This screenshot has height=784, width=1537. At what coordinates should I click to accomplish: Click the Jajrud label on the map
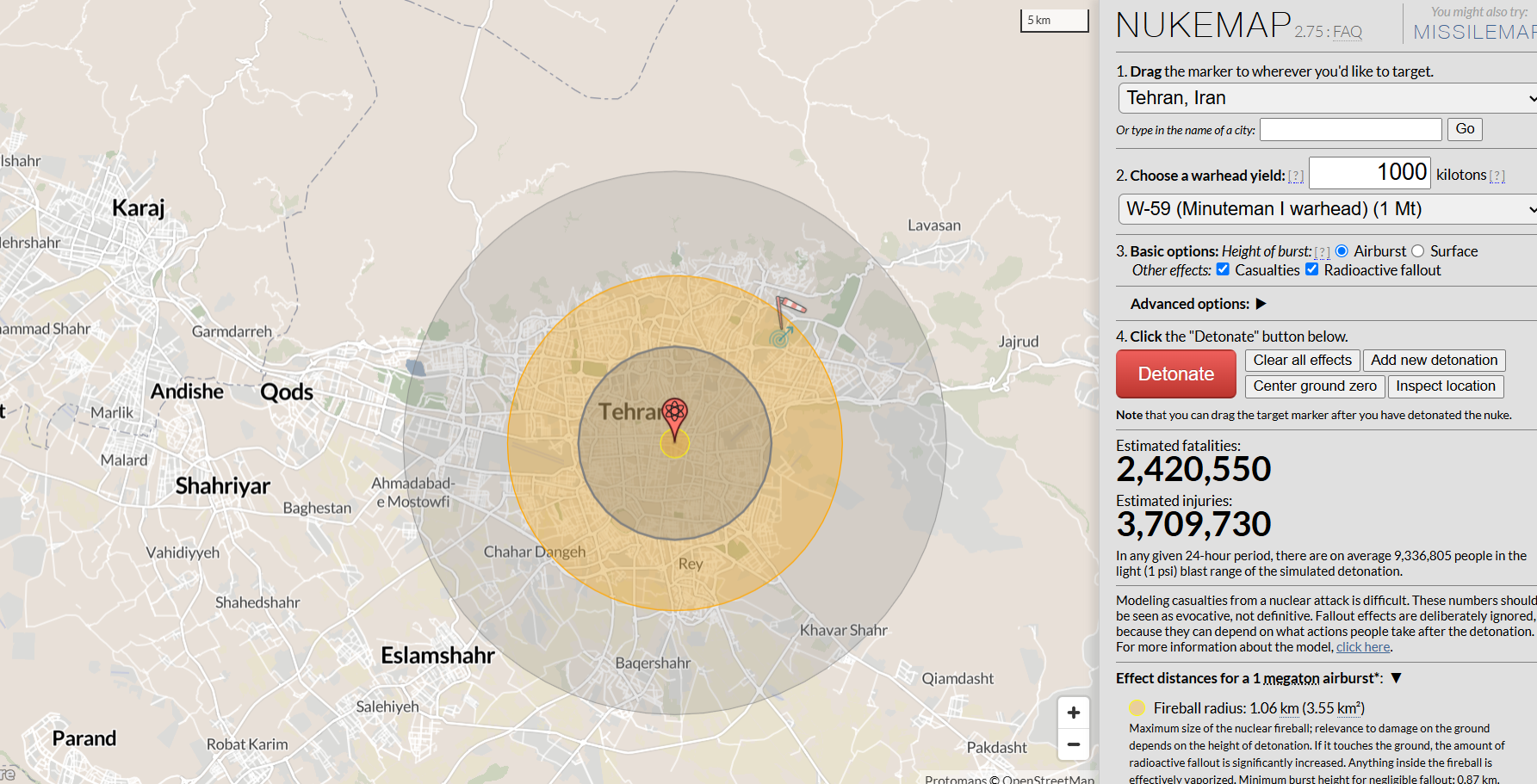tap(1019, 342)
